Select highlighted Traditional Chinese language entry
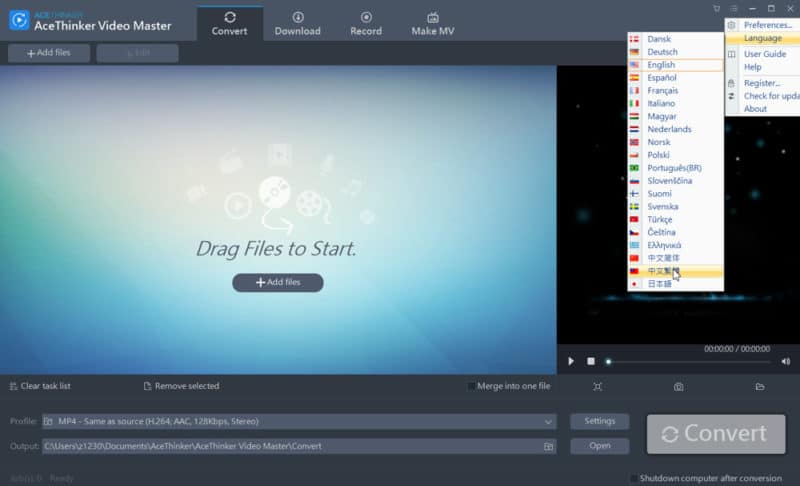 tap(676, 271)
